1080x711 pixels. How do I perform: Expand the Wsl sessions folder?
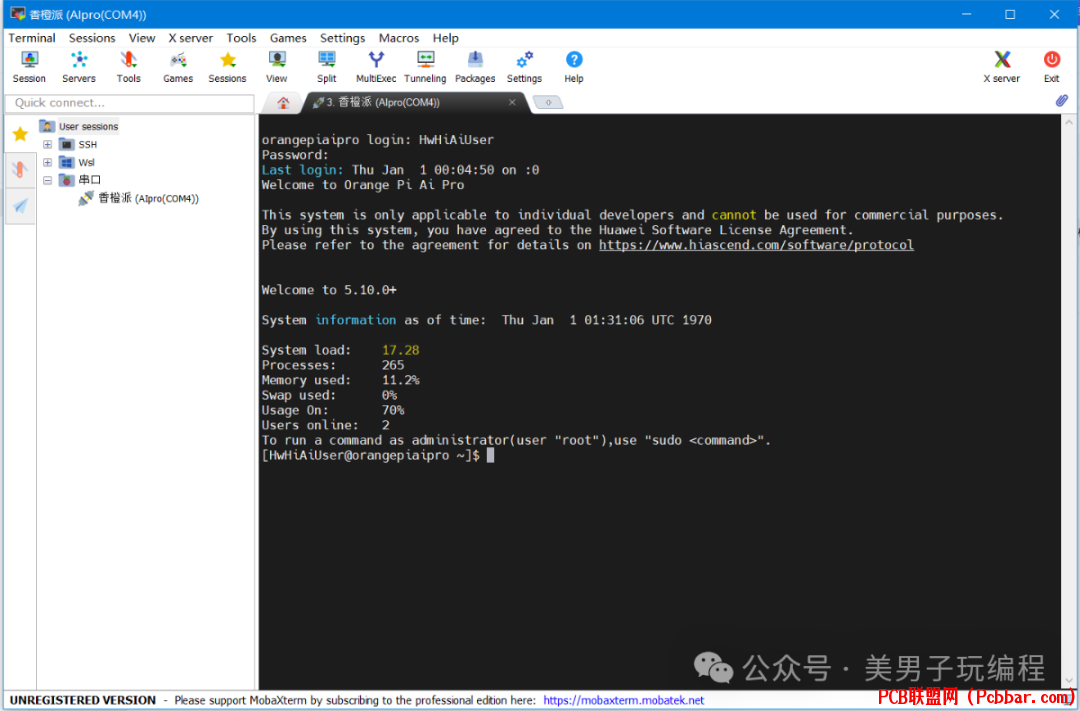[x=48, y=163]
